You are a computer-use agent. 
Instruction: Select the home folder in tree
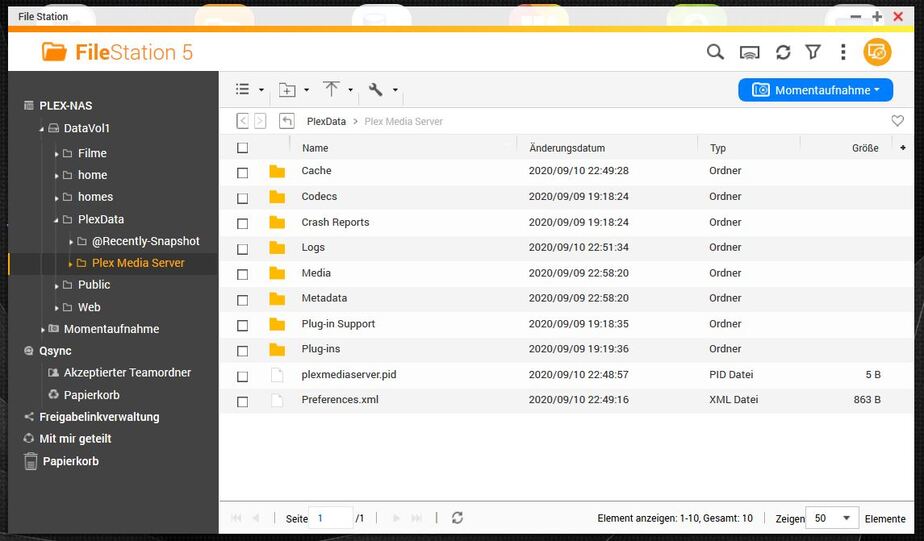click(93, 175)
